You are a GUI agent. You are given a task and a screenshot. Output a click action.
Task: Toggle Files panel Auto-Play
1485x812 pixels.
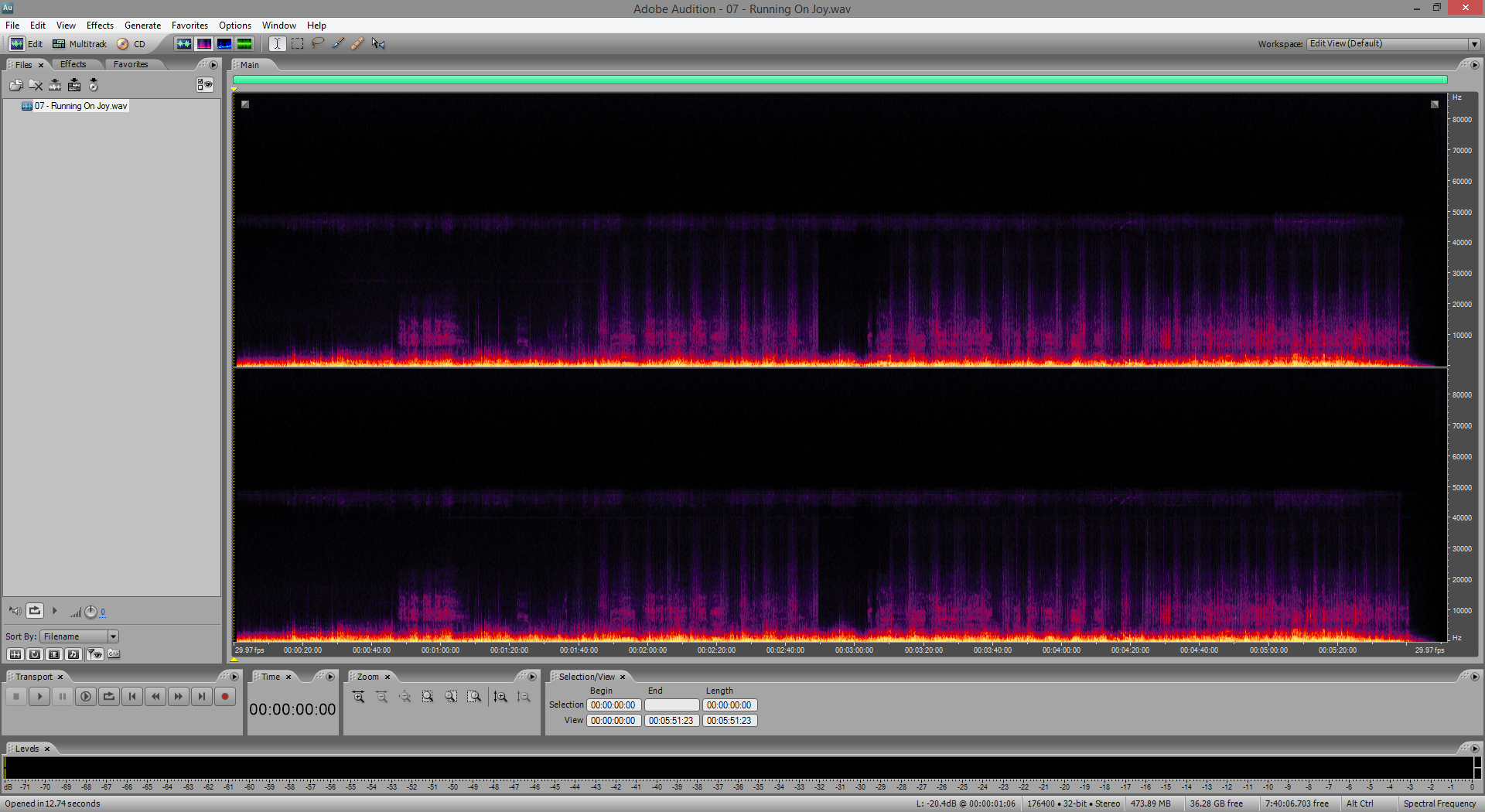(x=15, y=611)
